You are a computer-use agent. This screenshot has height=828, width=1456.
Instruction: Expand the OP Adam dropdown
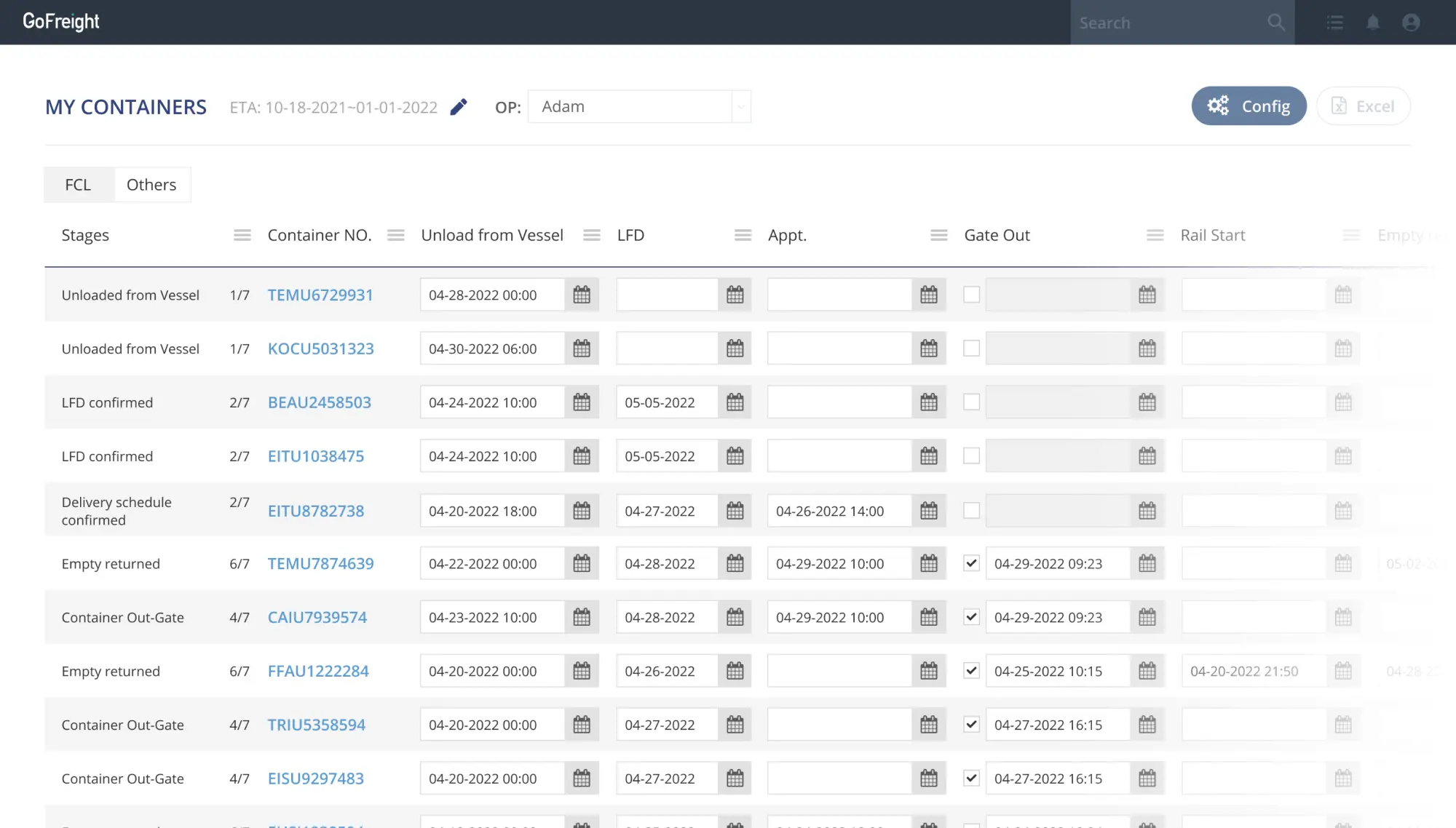click(740, 107)
